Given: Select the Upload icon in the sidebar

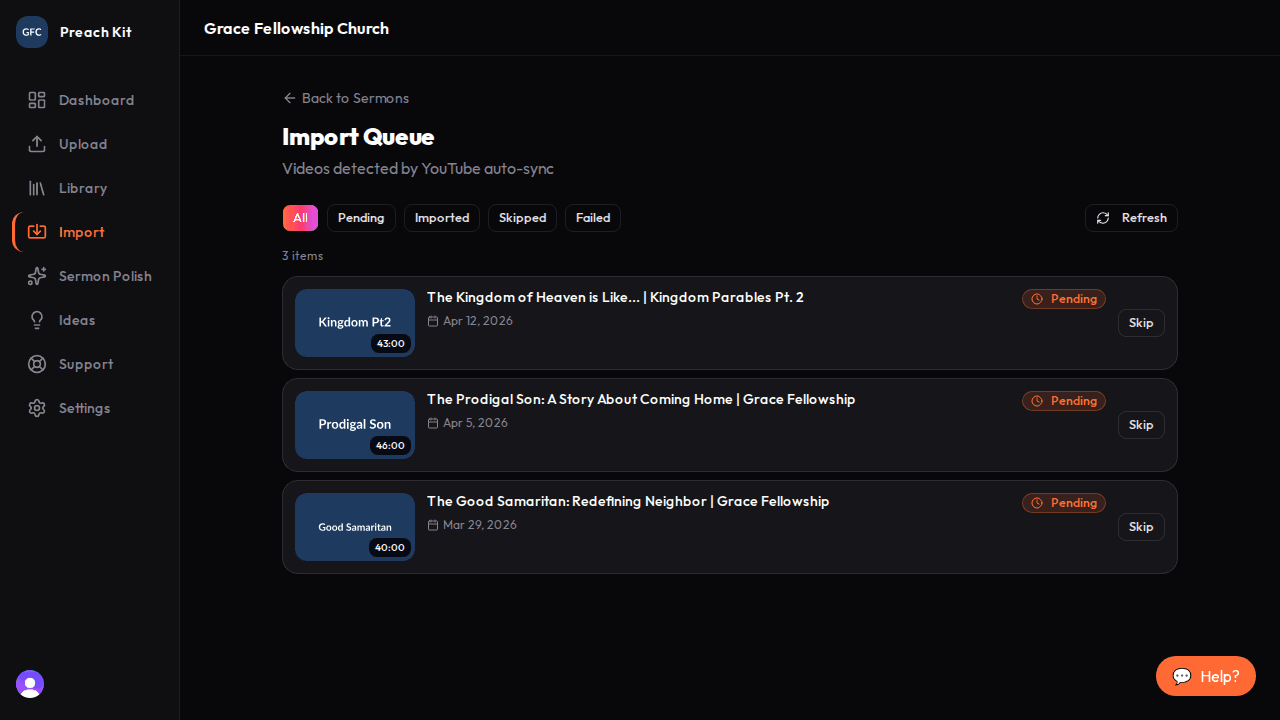Looking at the screenshot, I should 37,144.
